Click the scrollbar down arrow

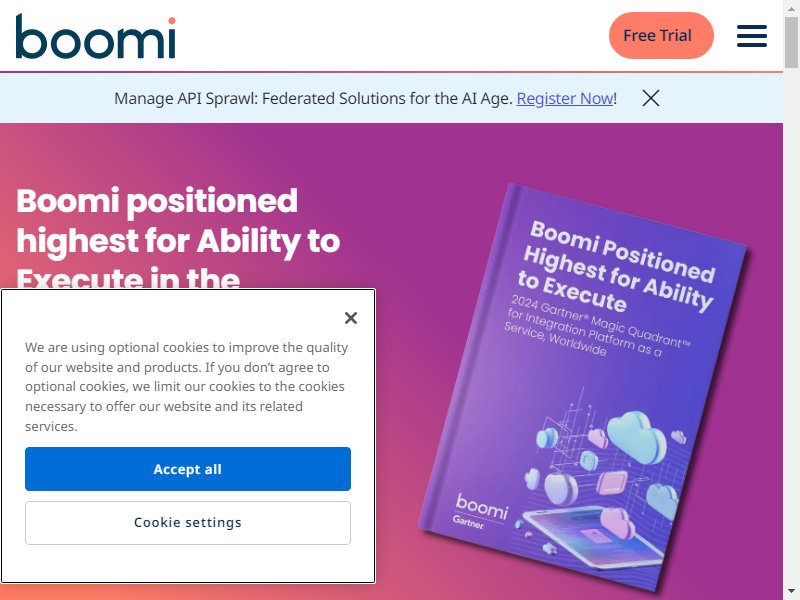point(791,591)
